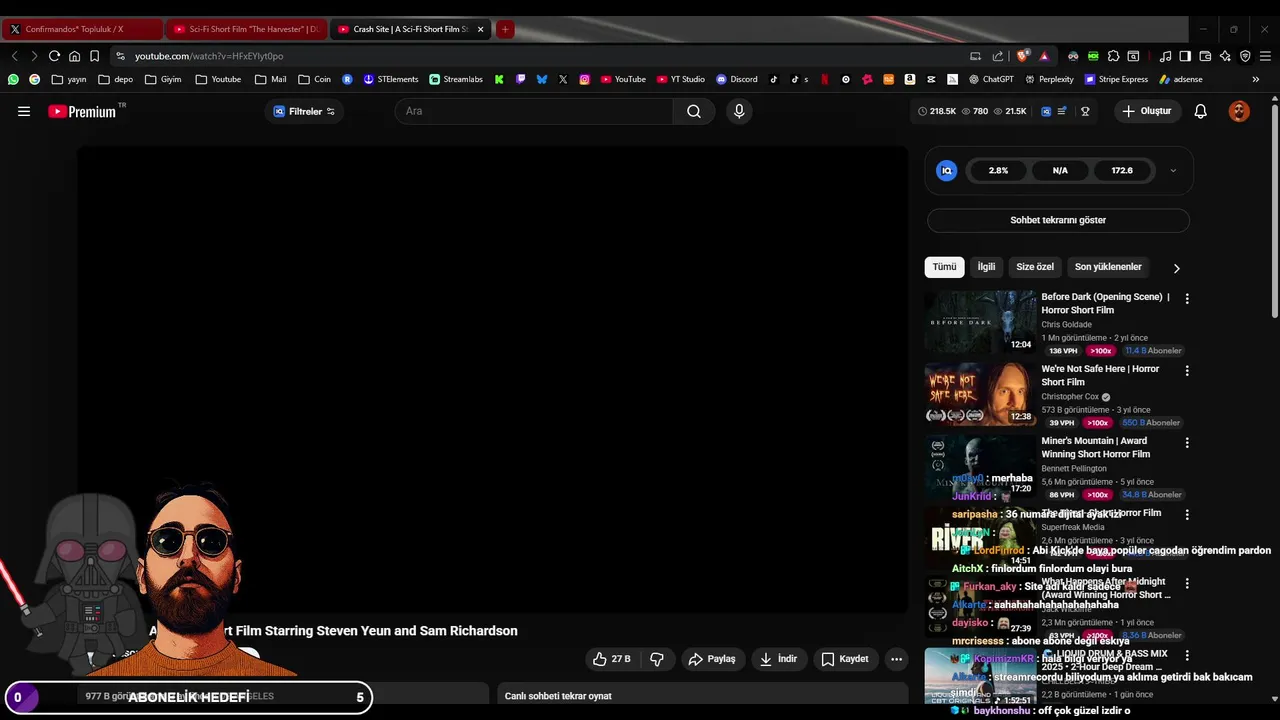
Task: Open the Netflix bookmark icon
Action: [824, 79]
